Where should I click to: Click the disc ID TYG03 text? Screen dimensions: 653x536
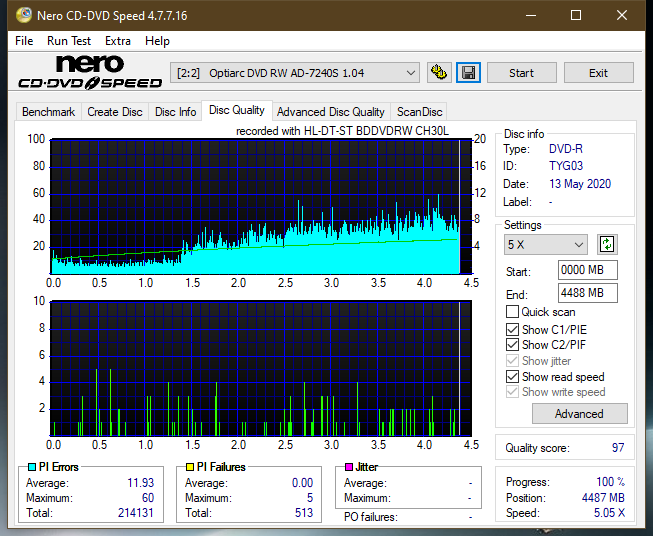(x=566, y=166)
